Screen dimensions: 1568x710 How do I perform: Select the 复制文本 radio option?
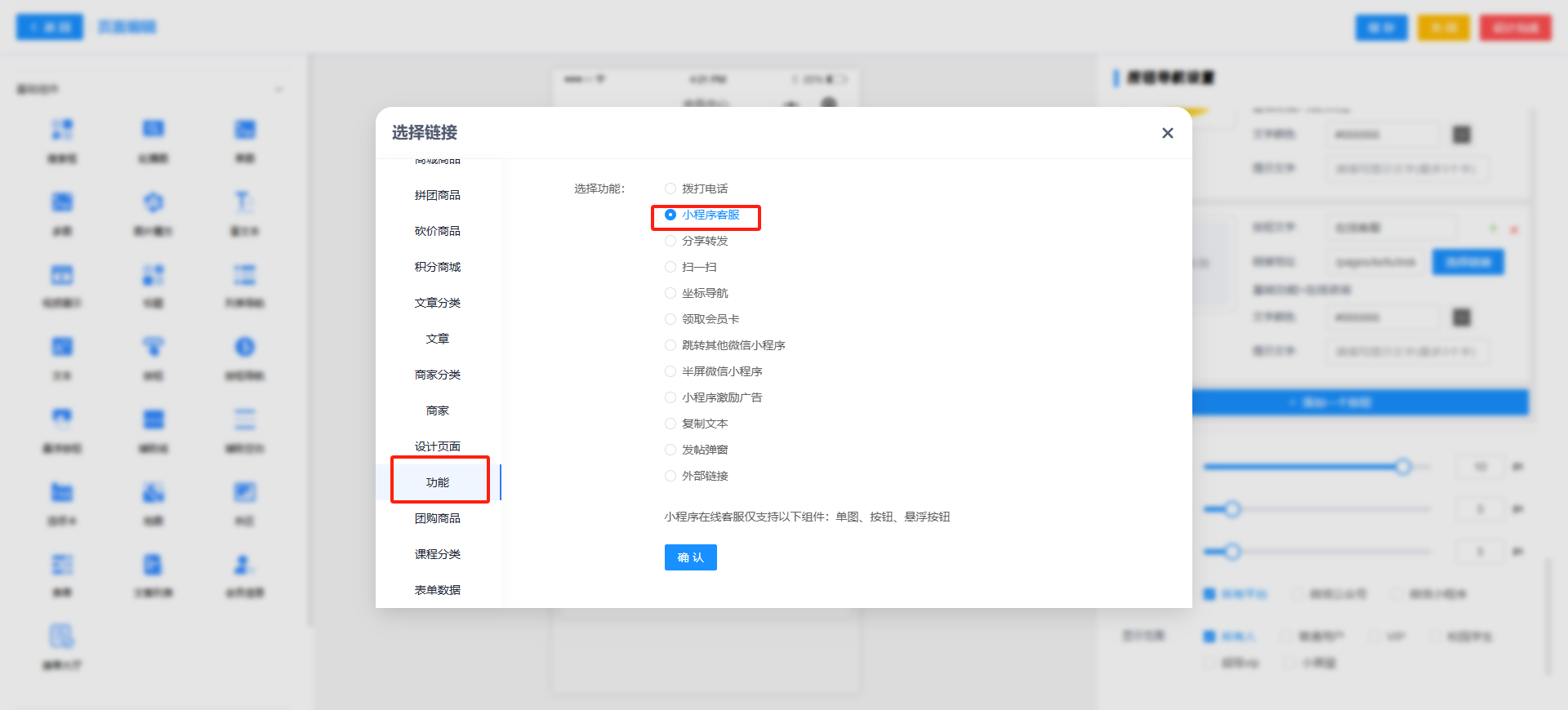pos(670,424)
